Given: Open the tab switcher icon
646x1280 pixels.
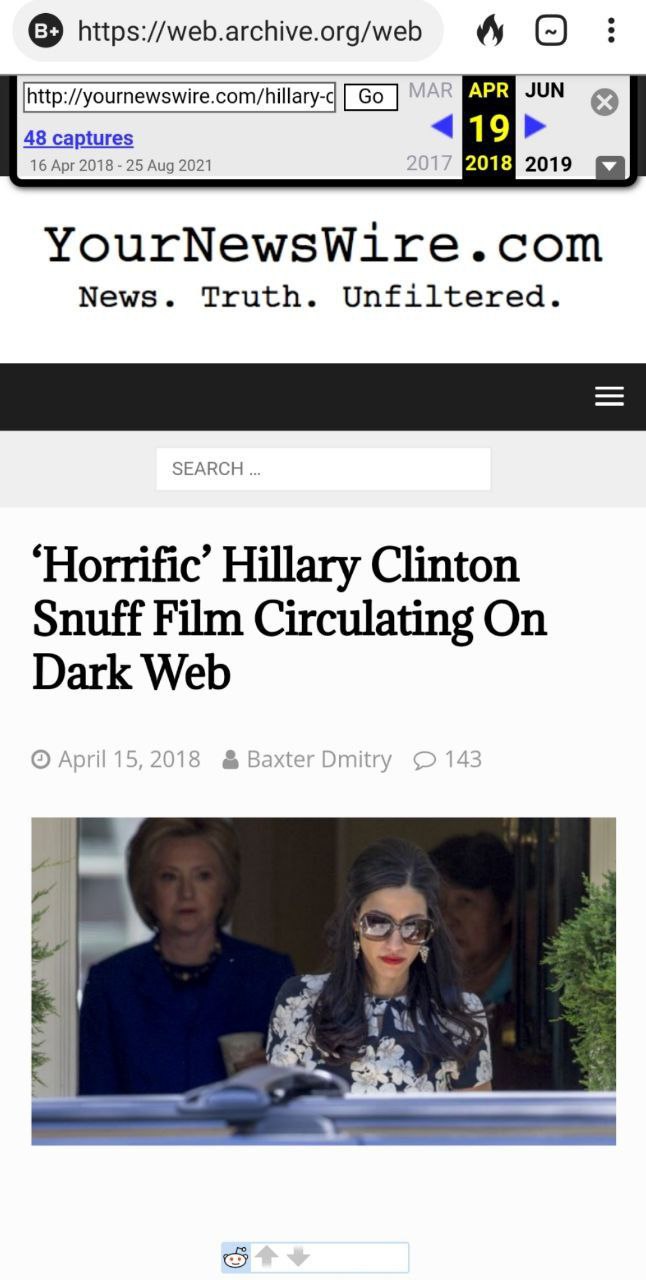Looking at the screenshot, I should (x=551, y=31).
